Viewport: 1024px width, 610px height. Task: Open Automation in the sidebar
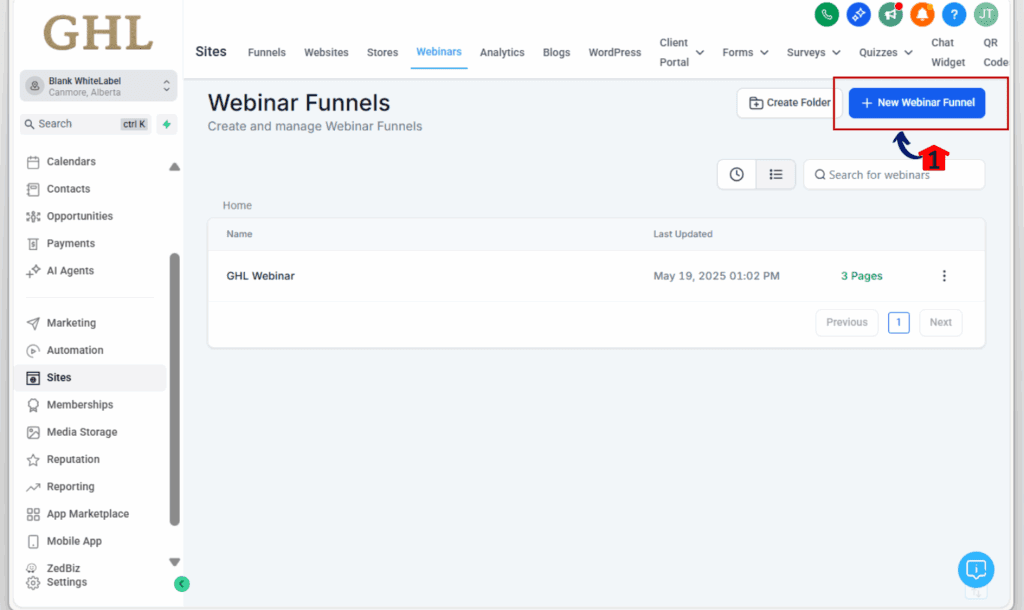(x=74, y=350)
